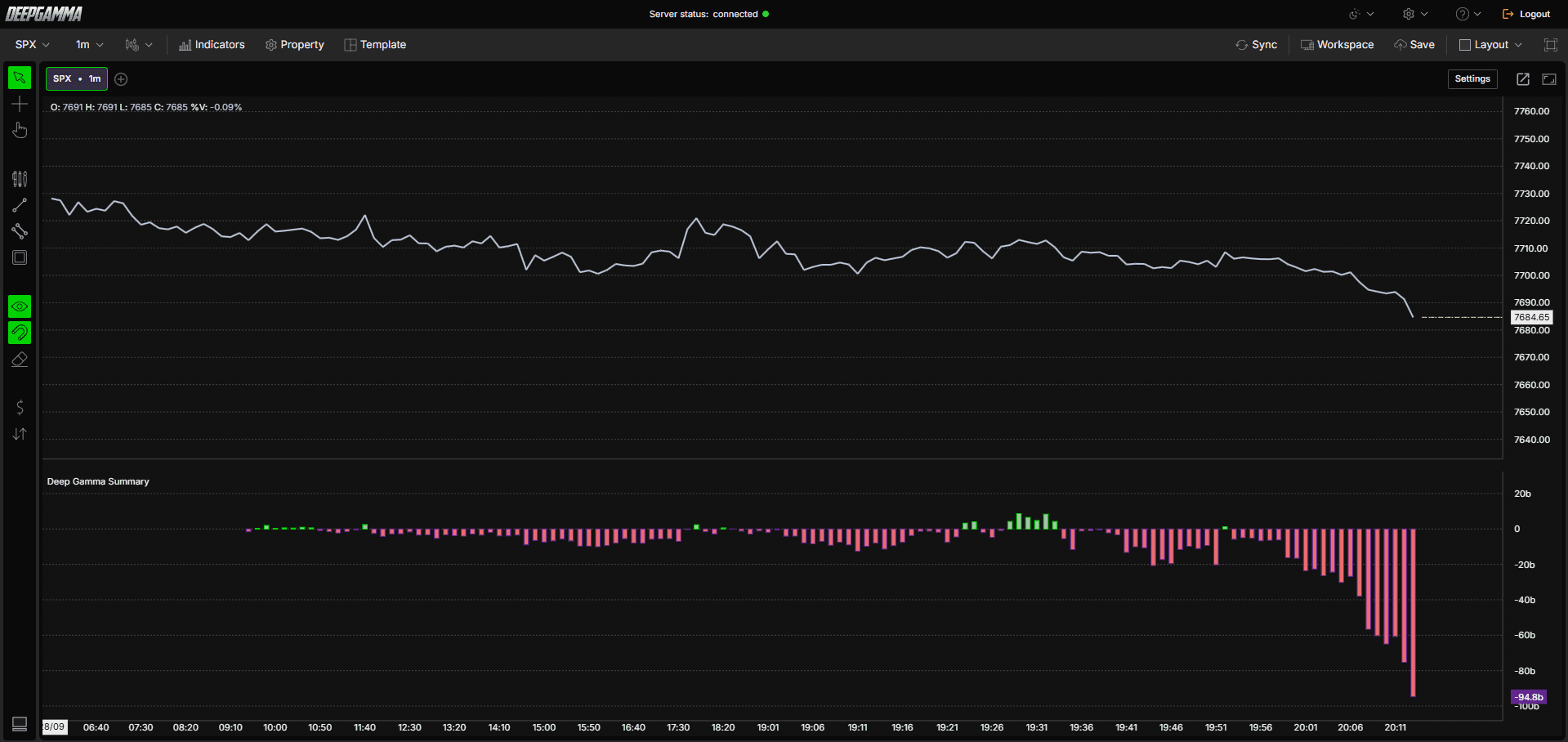Screen dimensions: 1568x742
Task: Open the candlestick drawing tools icon
Action: (20, 179)
